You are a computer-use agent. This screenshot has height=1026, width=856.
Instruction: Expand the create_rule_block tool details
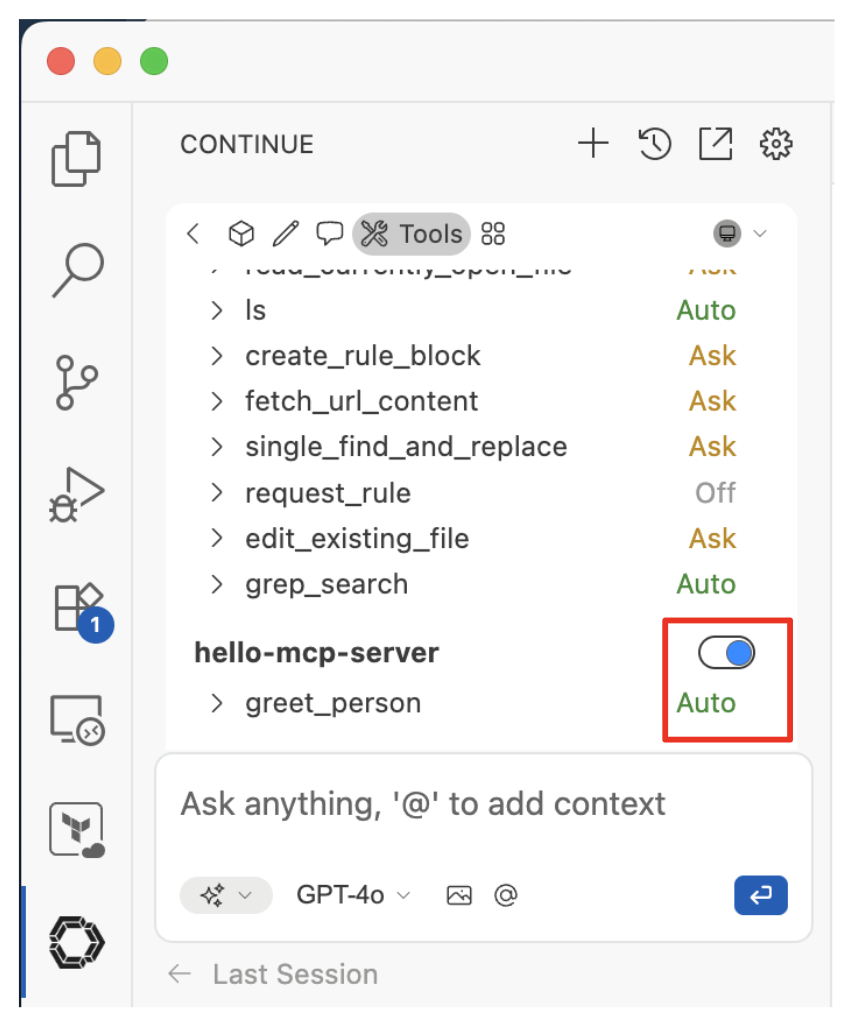coord(217,356)
